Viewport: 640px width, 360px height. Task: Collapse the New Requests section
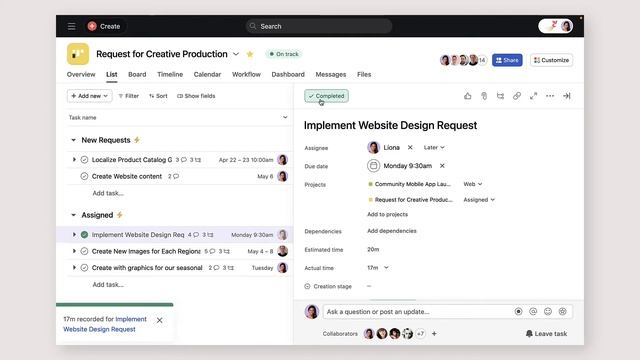coord(73,140)
